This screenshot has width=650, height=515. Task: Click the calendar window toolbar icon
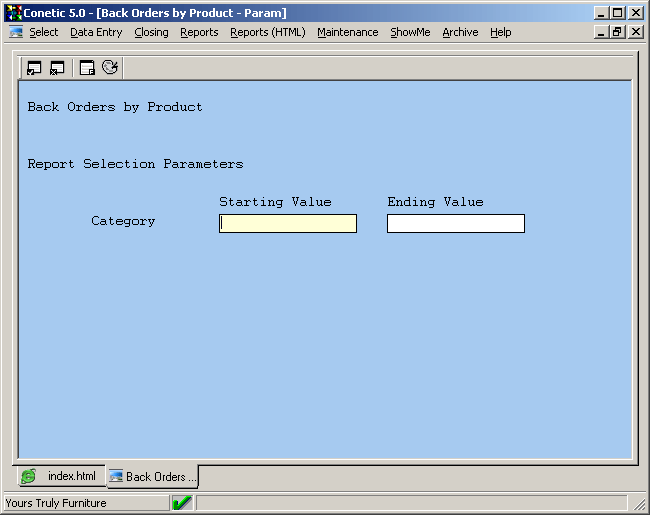pos(87,68)
